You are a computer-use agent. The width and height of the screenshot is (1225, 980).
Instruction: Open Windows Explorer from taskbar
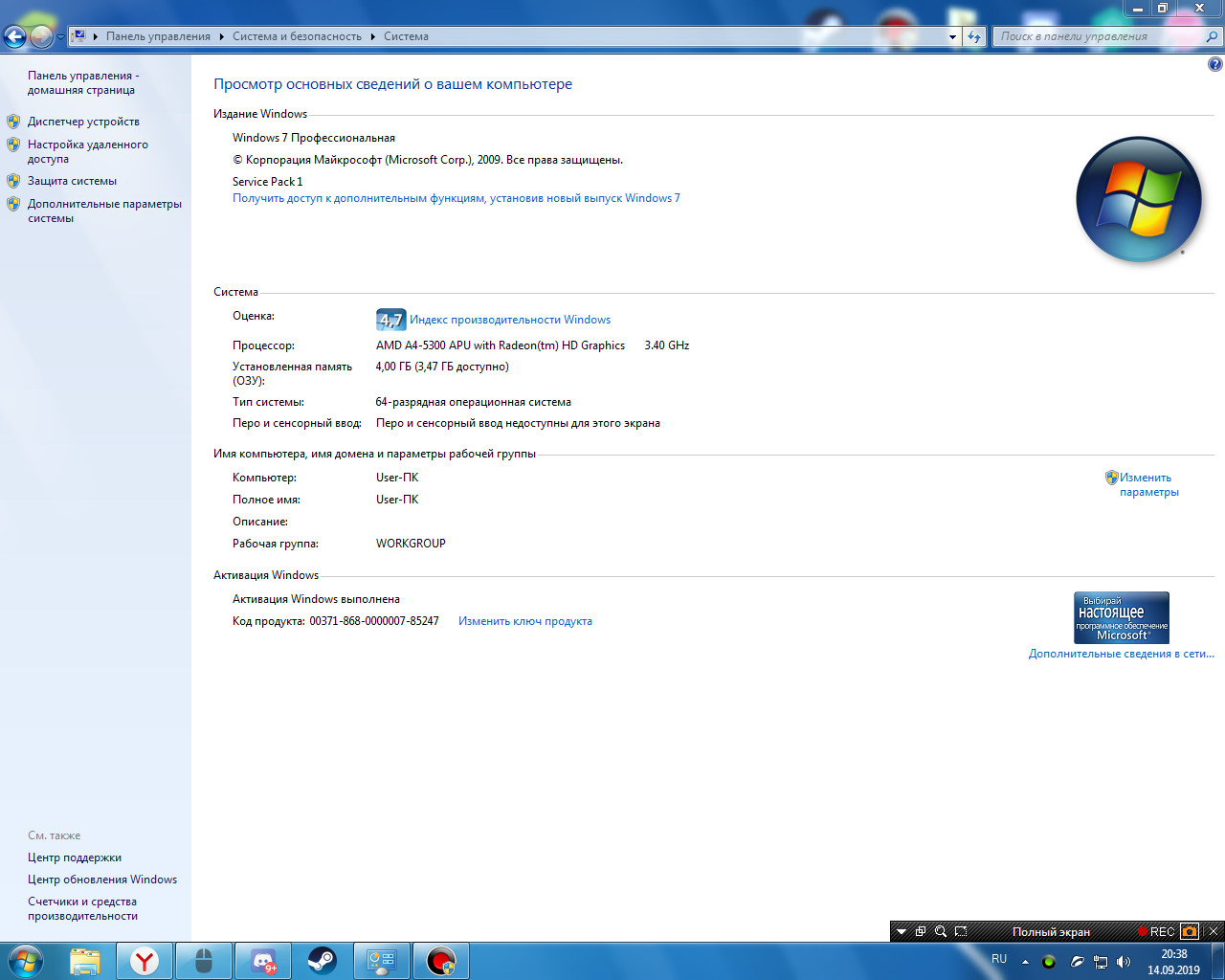click(x=85, y=961)
